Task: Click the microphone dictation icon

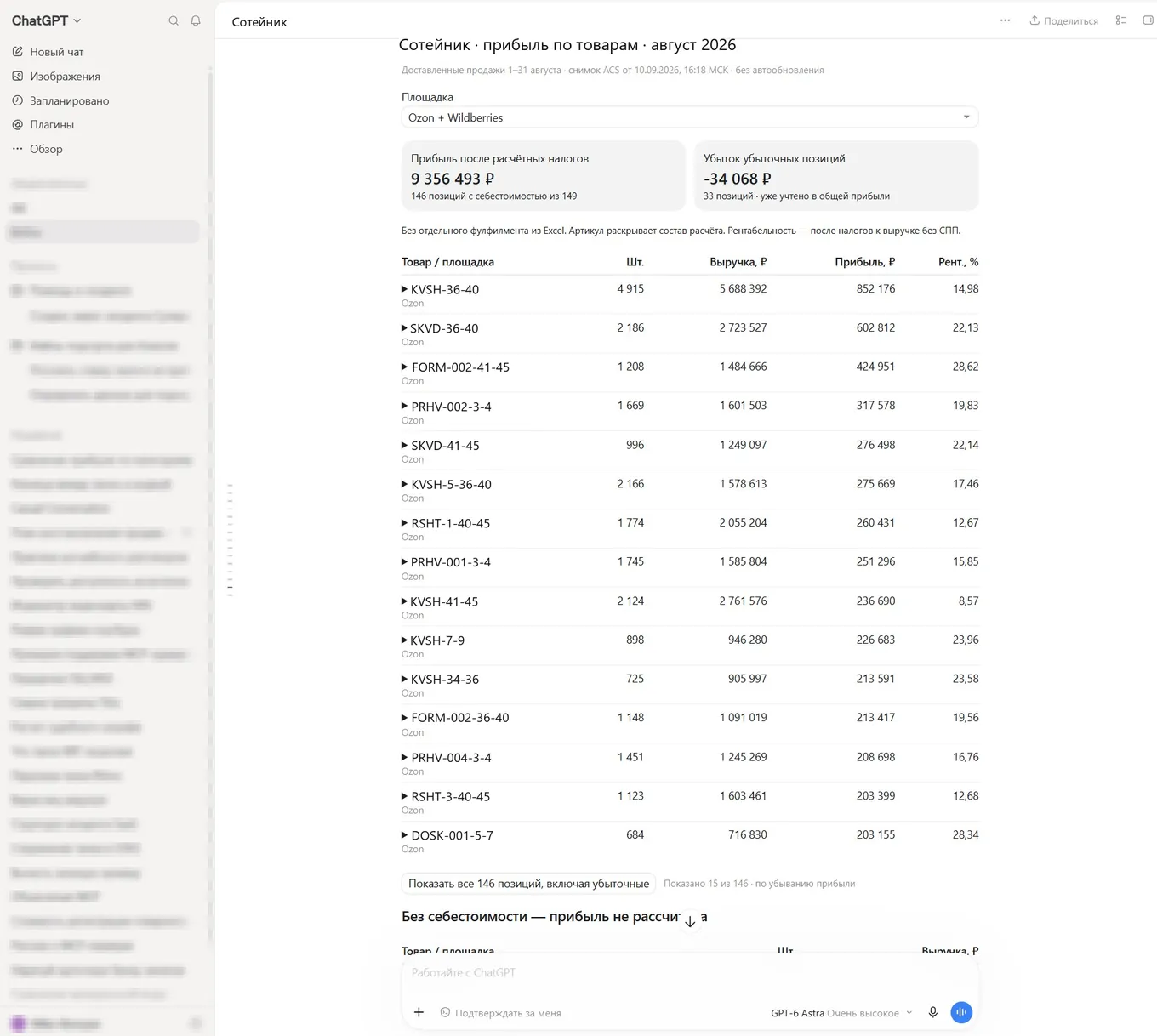Action: (932, 1012)
